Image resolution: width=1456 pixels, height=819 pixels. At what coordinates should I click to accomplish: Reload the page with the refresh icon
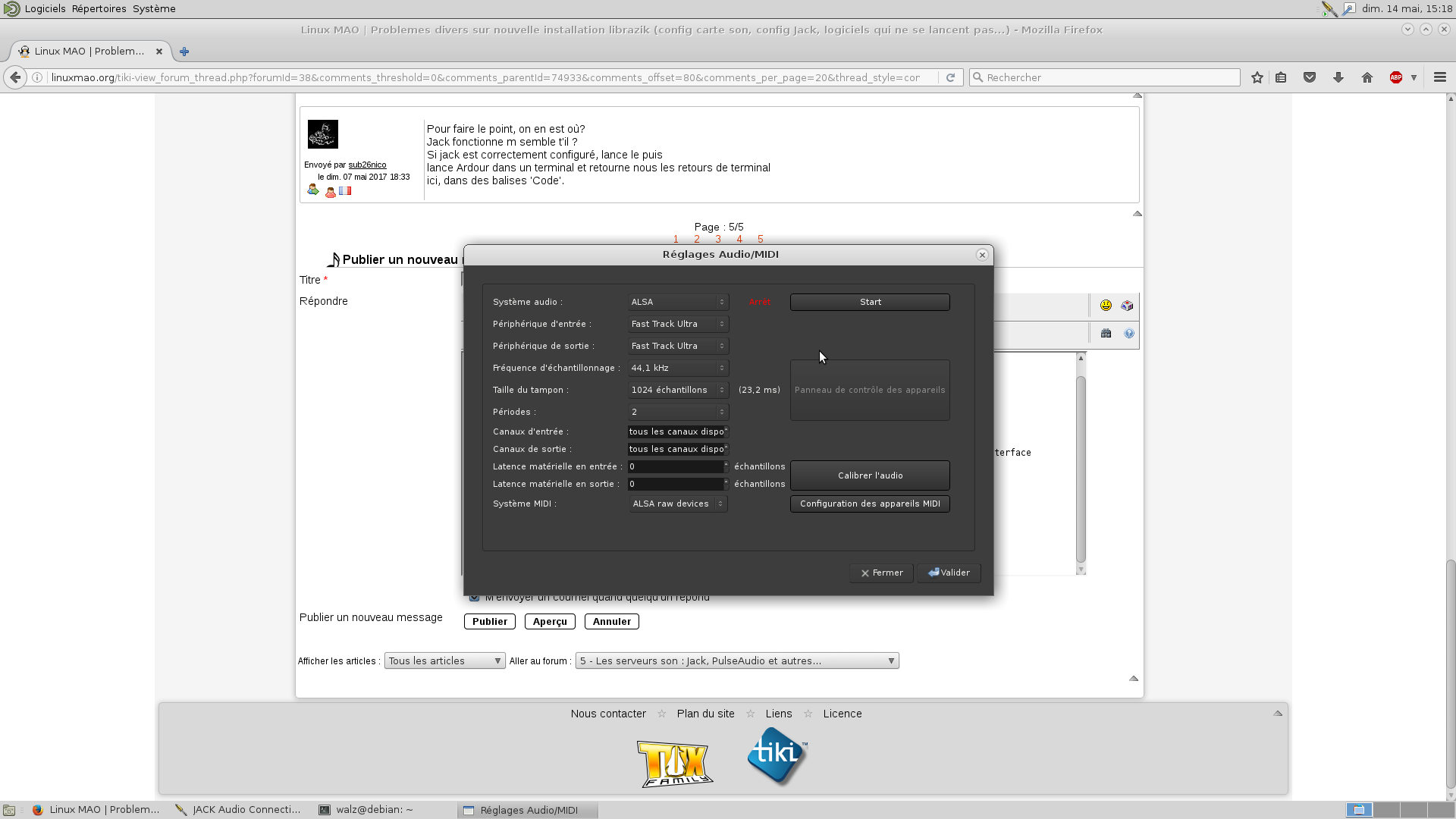[x=950, y=77]
